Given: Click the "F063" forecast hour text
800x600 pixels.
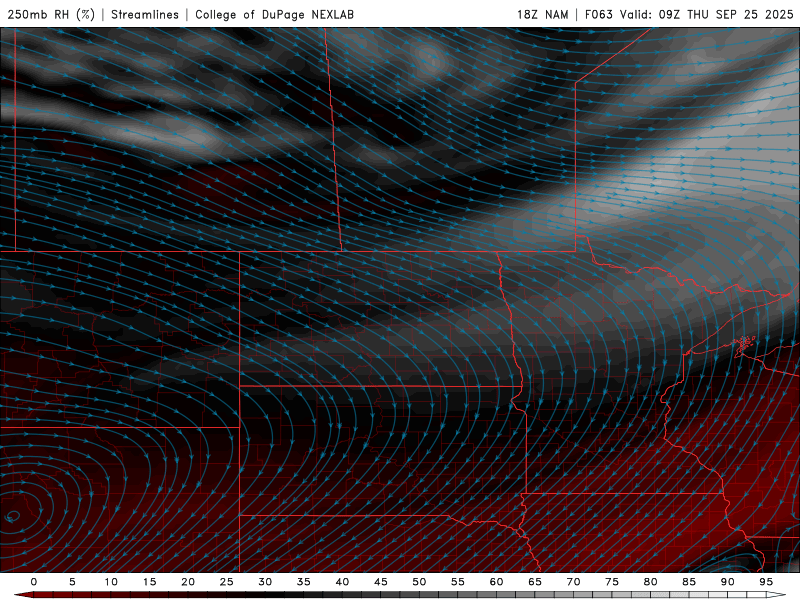Looking at the screenshot, I should 598,14.
